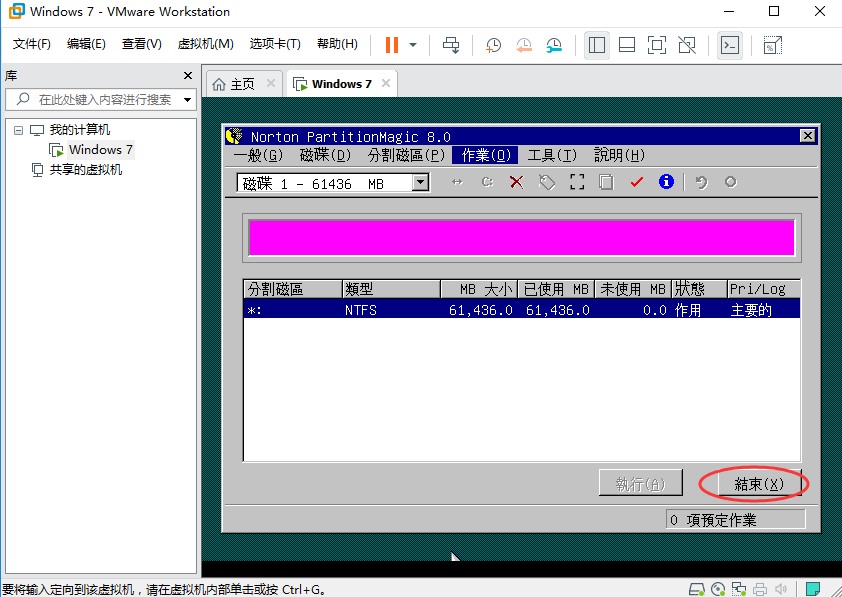
Task: Close the Windows 7 tab
Action: point(386,83)
